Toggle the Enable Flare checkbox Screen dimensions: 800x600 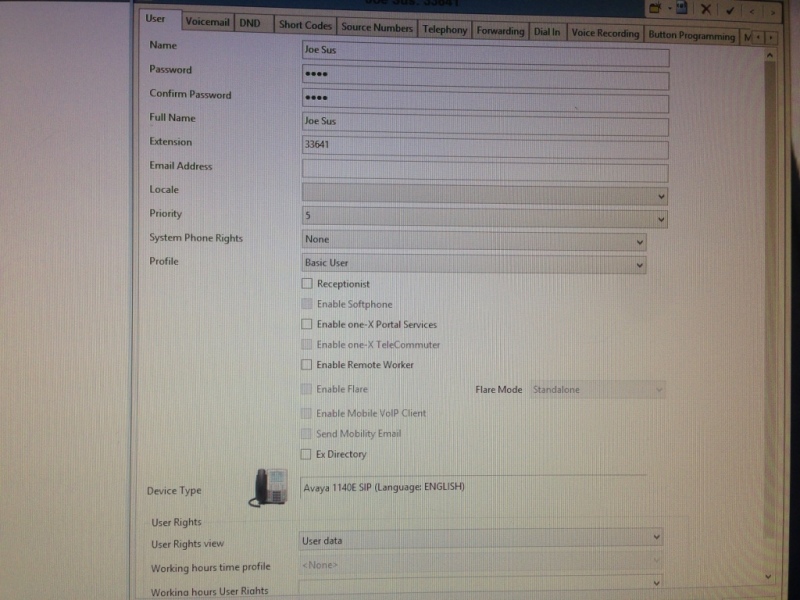click(x=306, y=389)
